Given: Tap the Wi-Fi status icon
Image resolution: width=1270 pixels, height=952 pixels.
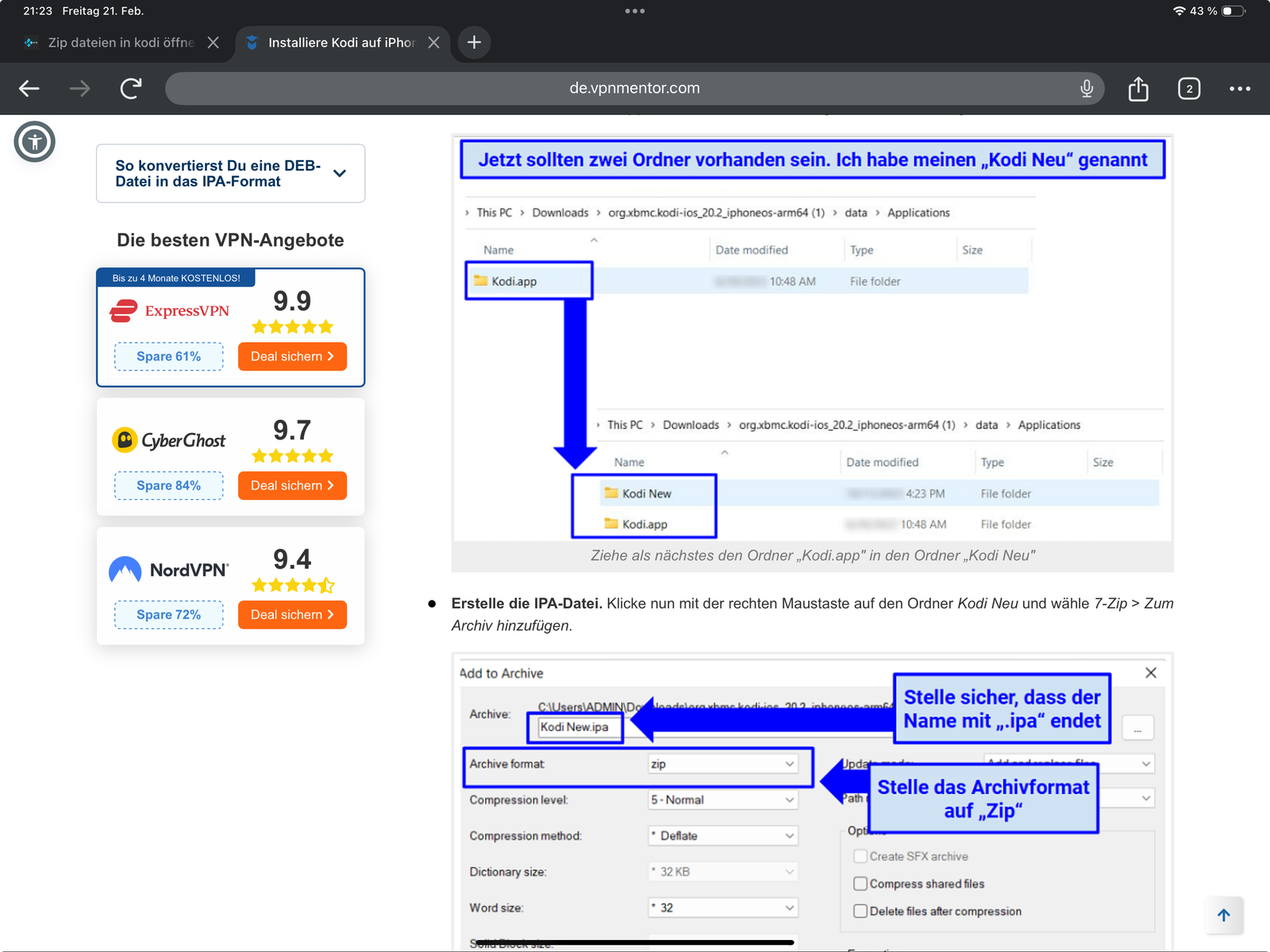Looking at the screenshot, I should point(1180,11).
